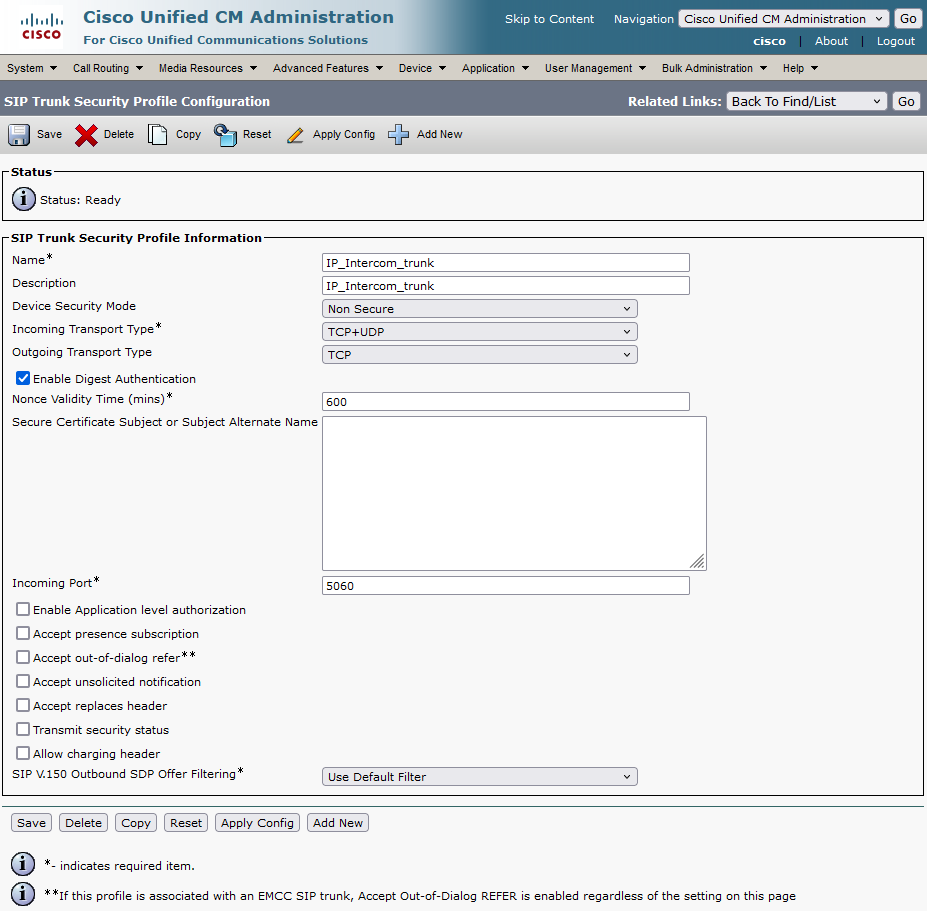
Task: Click the Reset icon in toolbar
Action: pyautogui.click(x=225, y=135)
